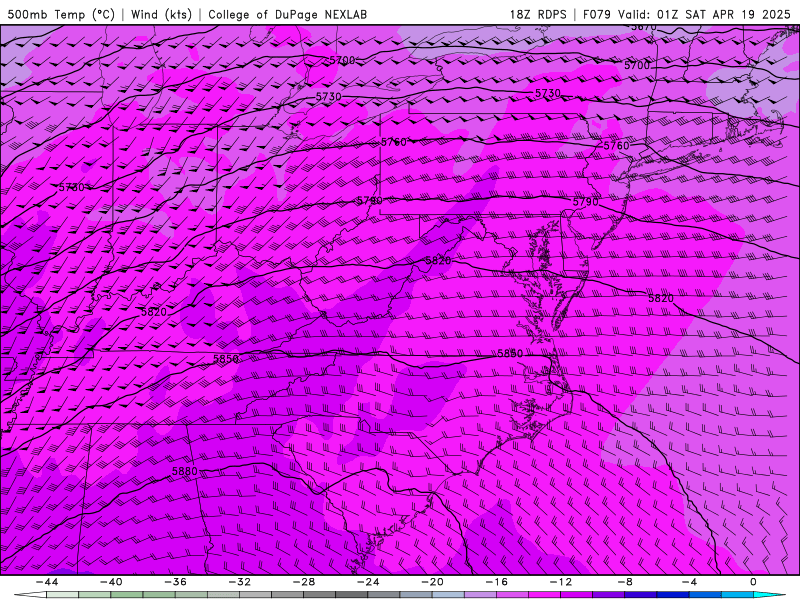The height and width of the screenshot is (600, 800).
Task: Click the 5730 contour label over Illinois
Action: coord(71,187)
